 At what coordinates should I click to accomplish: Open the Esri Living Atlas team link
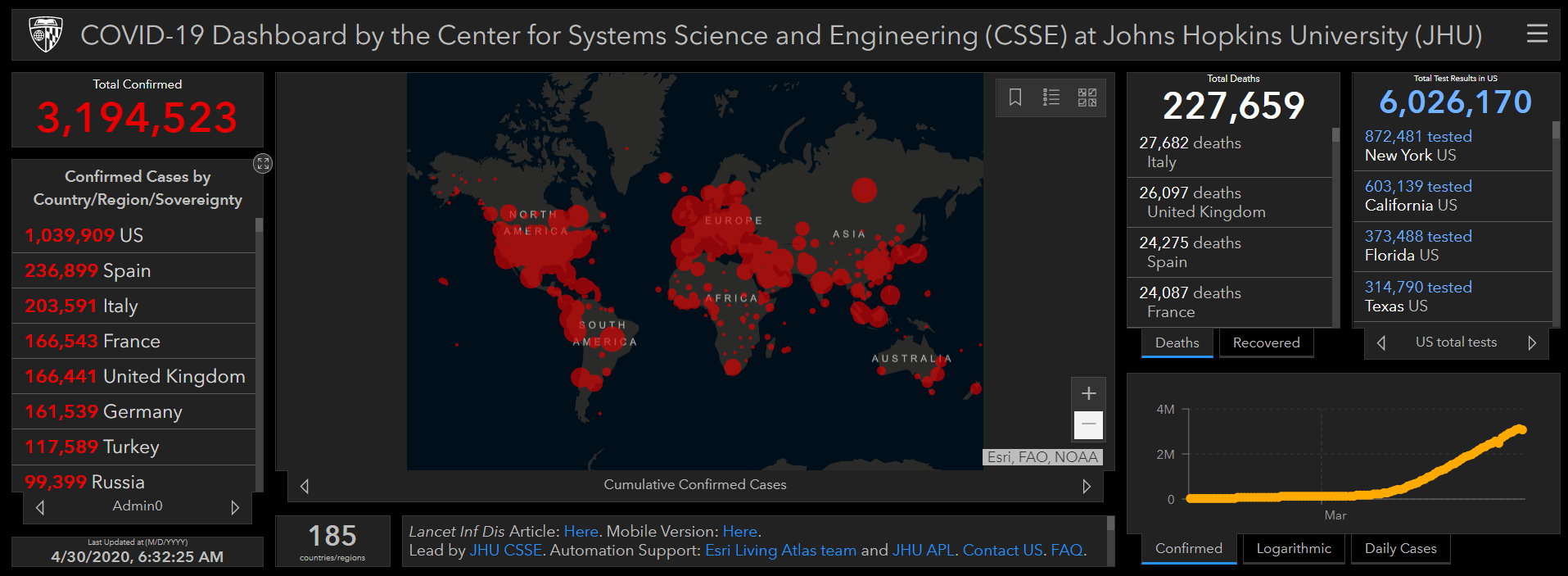780,551
